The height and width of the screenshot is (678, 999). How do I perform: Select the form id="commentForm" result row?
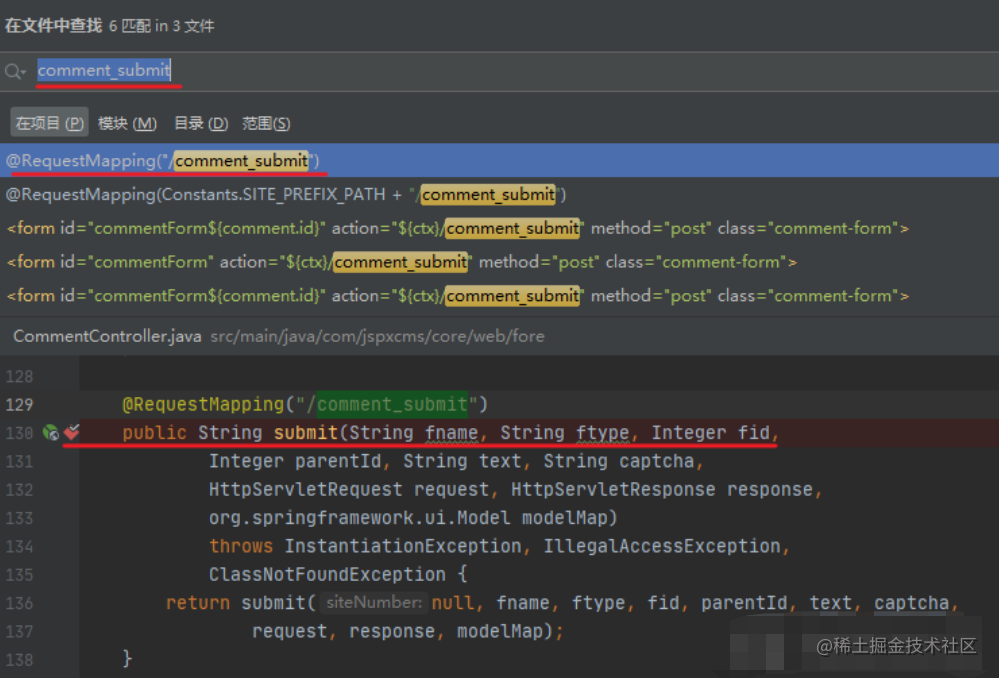(500, 262)
